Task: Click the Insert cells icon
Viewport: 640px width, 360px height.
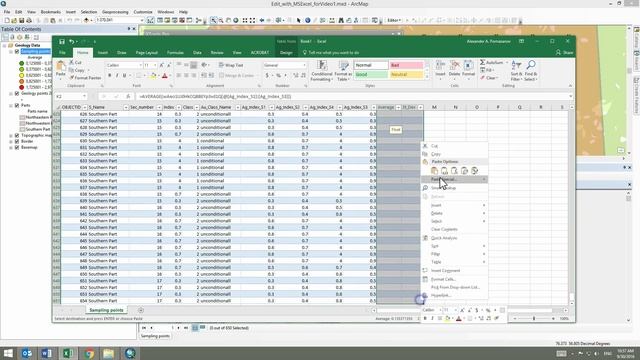Action: (x=440, y=66)
